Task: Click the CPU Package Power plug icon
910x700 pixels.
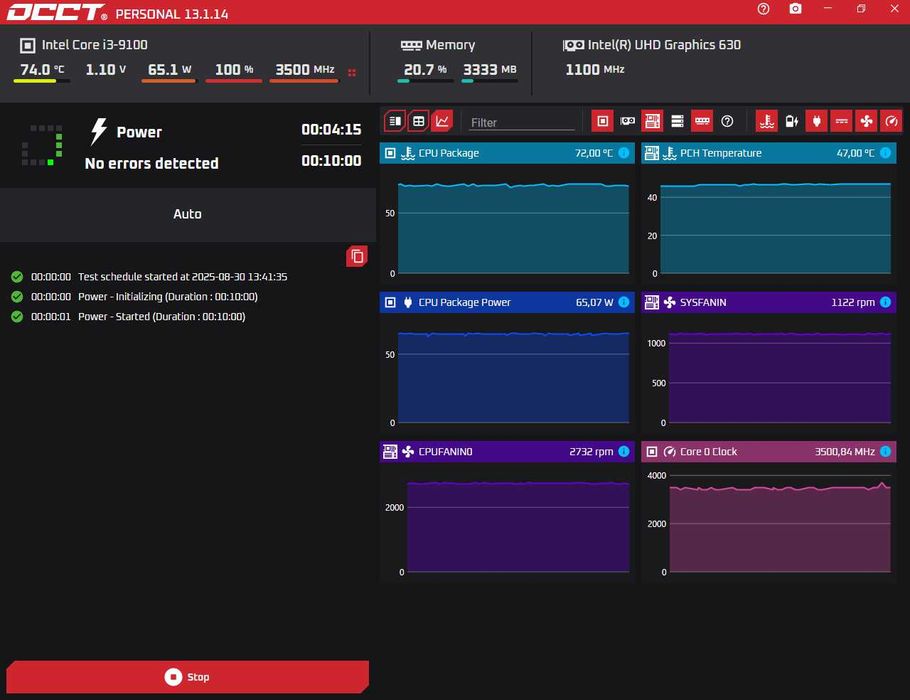Action: pyautogui.click(x=408, y=302)
